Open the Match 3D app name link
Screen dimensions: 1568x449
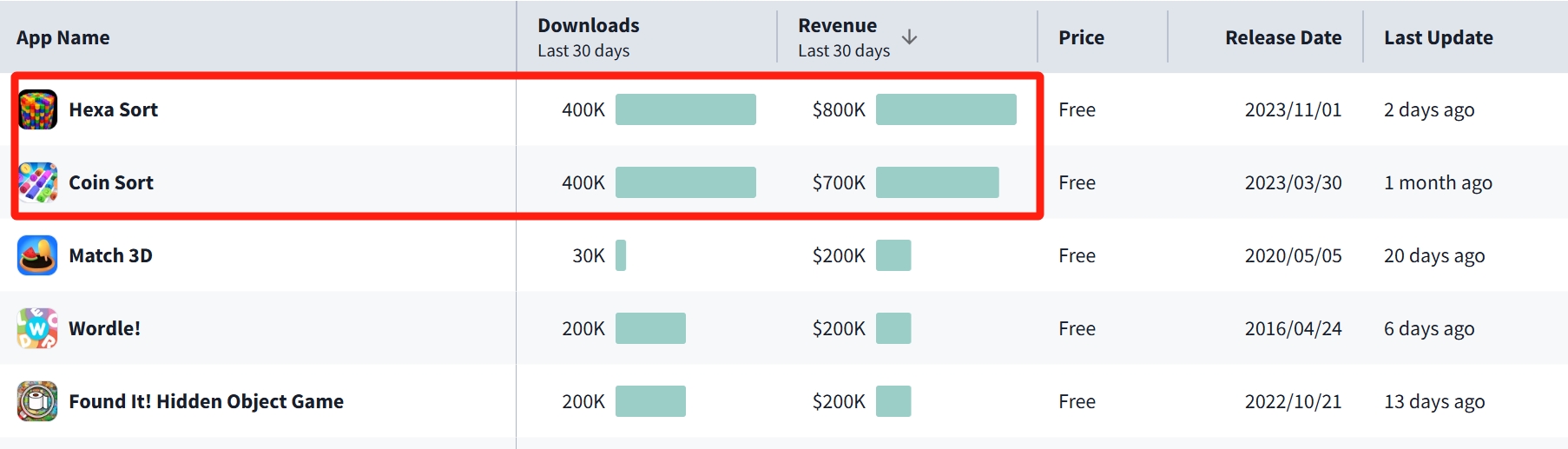click(x=111, y=255)
